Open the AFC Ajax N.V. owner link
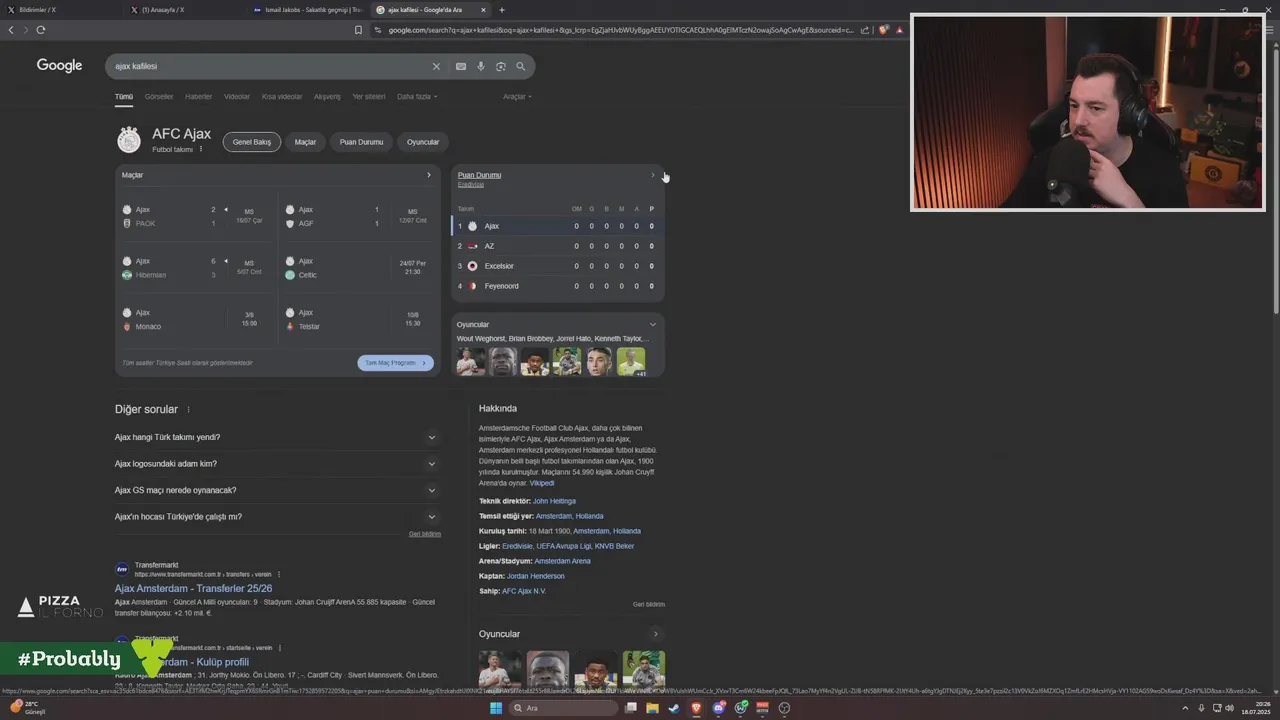This screenshot has width=1280, height=720. (524, 591)
